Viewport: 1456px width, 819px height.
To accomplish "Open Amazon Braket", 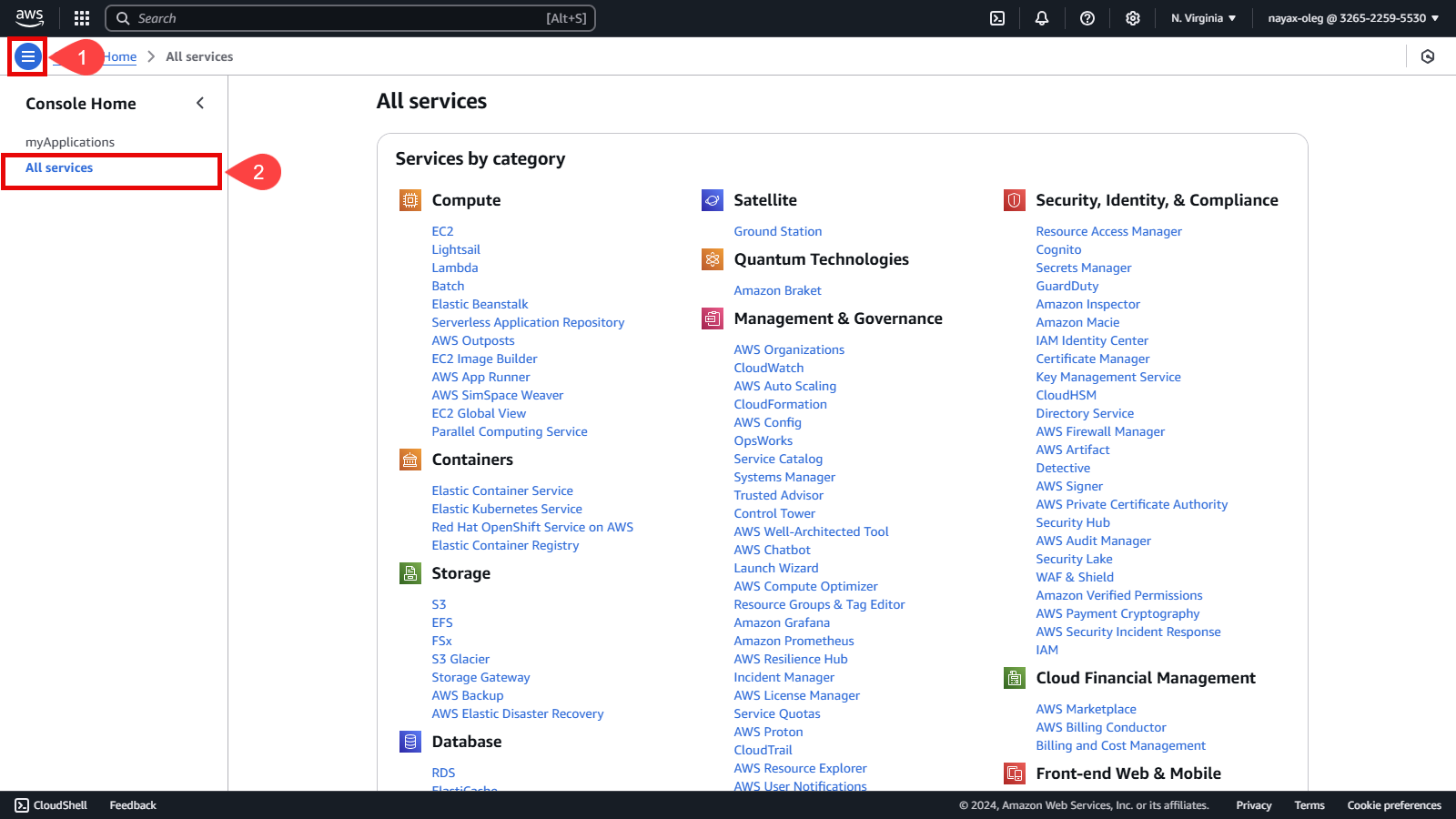I will click(x=778, y=290).
